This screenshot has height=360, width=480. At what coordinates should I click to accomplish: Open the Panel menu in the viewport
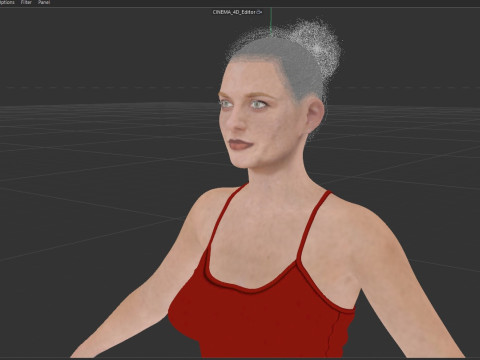[44, 2]
